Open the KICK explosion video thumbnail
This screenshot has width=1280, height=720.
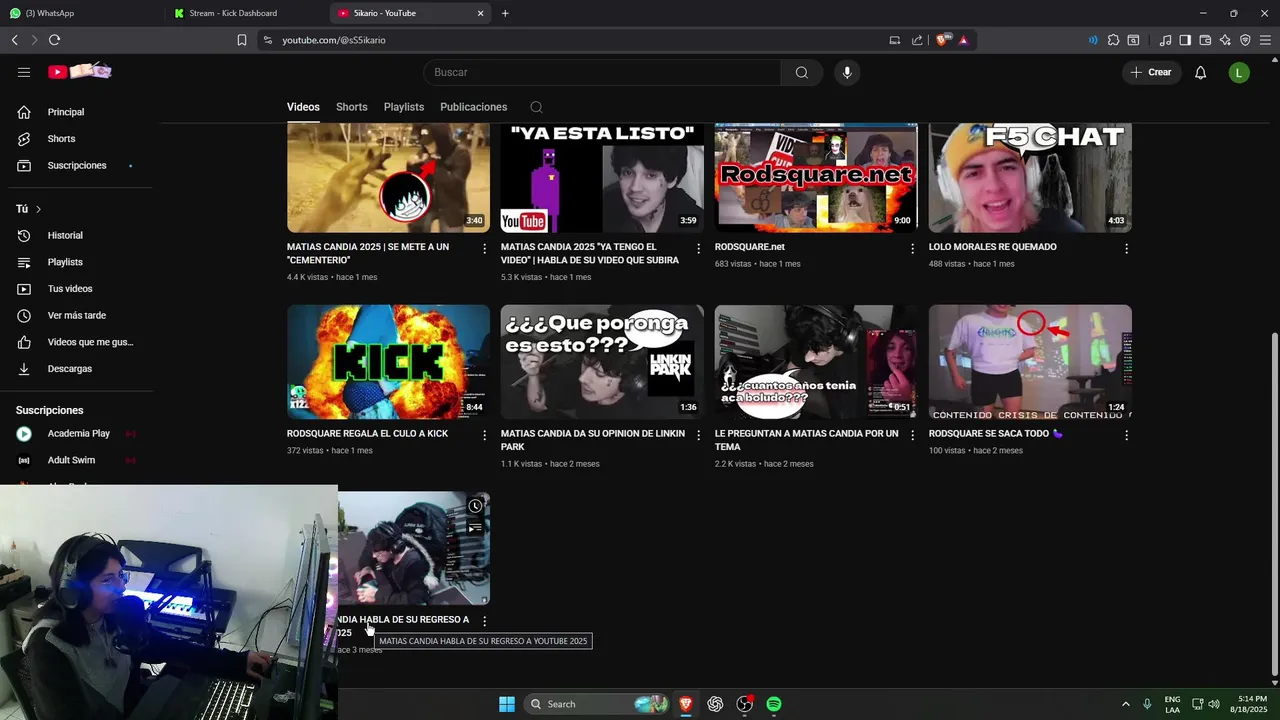coord(388,362)
